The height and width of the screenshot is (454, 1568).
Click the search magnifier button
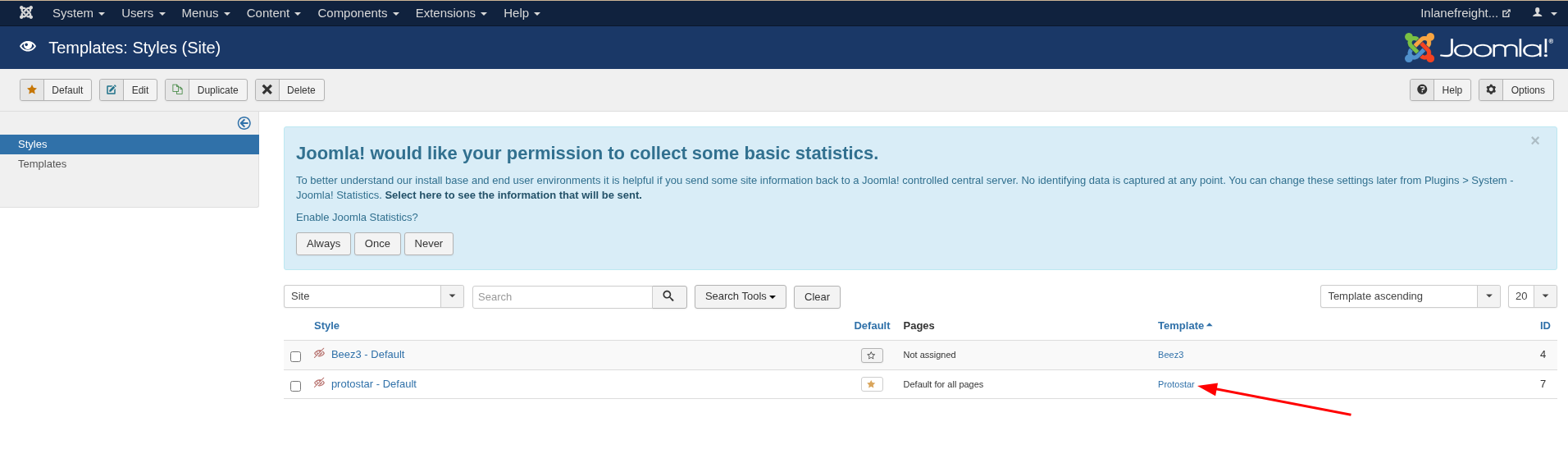(x=669, y=296)
